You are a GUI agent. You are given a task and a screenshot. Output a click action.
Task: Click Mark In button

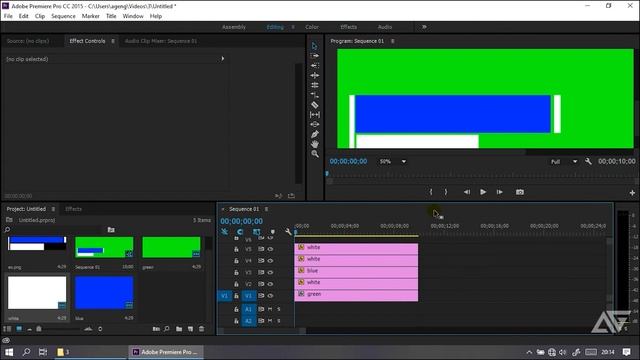pos(431,192)
